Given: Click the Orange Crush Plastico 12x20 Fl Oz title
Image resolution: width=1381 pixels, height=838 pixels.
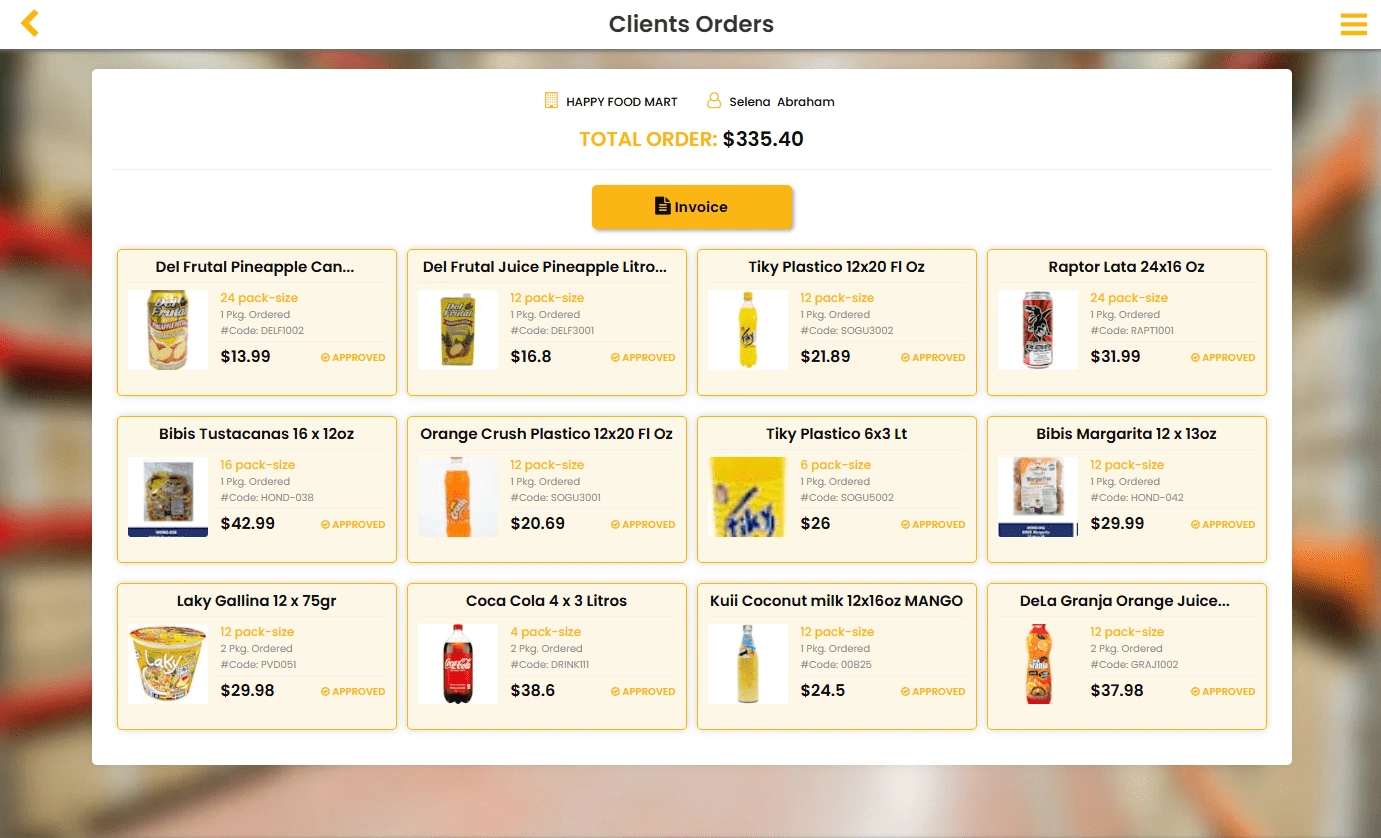Looking at the screenshot, I should (x=547, y=434).
